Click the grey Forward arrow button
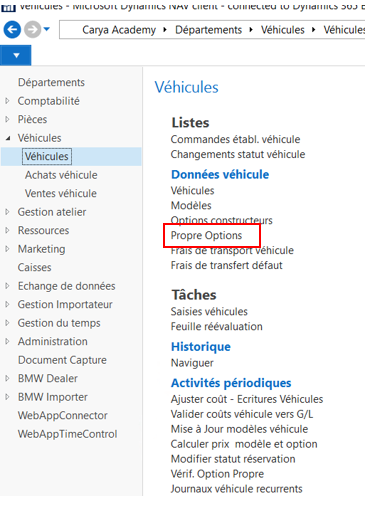The image size is (377, 514). [32, 30]
